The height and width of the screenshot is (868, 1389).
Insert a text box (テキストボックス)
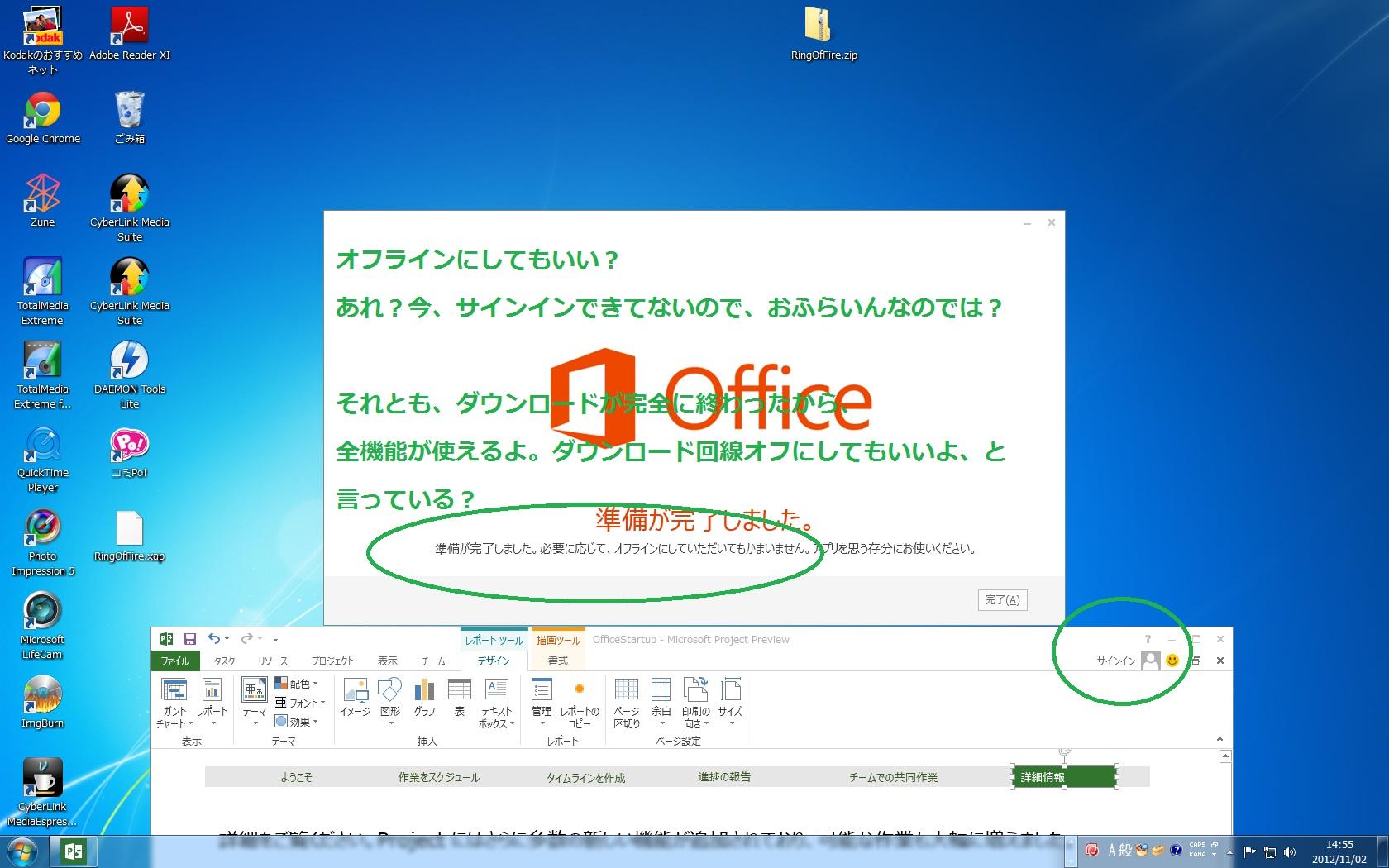(x=496, y=703)
